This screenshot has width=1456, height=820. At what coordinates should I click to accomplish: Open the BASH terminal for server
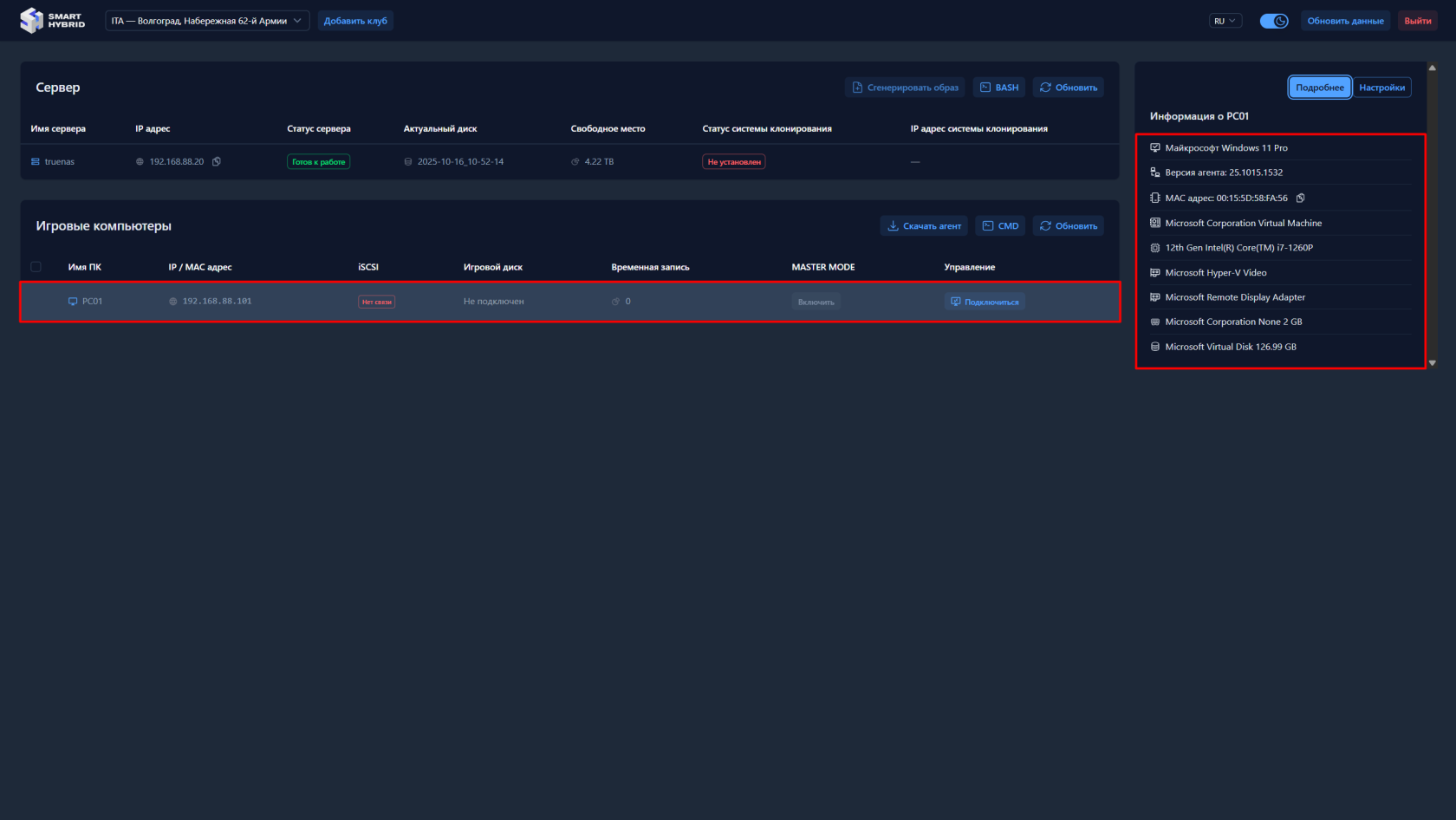click(x=999, y=88)
